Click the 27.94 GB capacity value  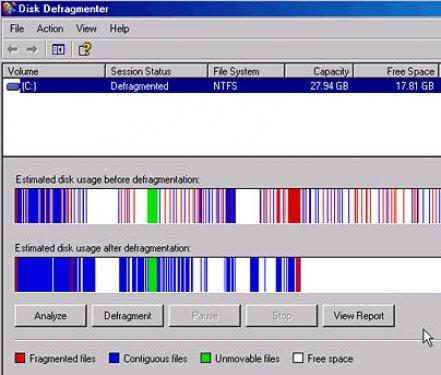pyautogui.click(x=329, y=86)
